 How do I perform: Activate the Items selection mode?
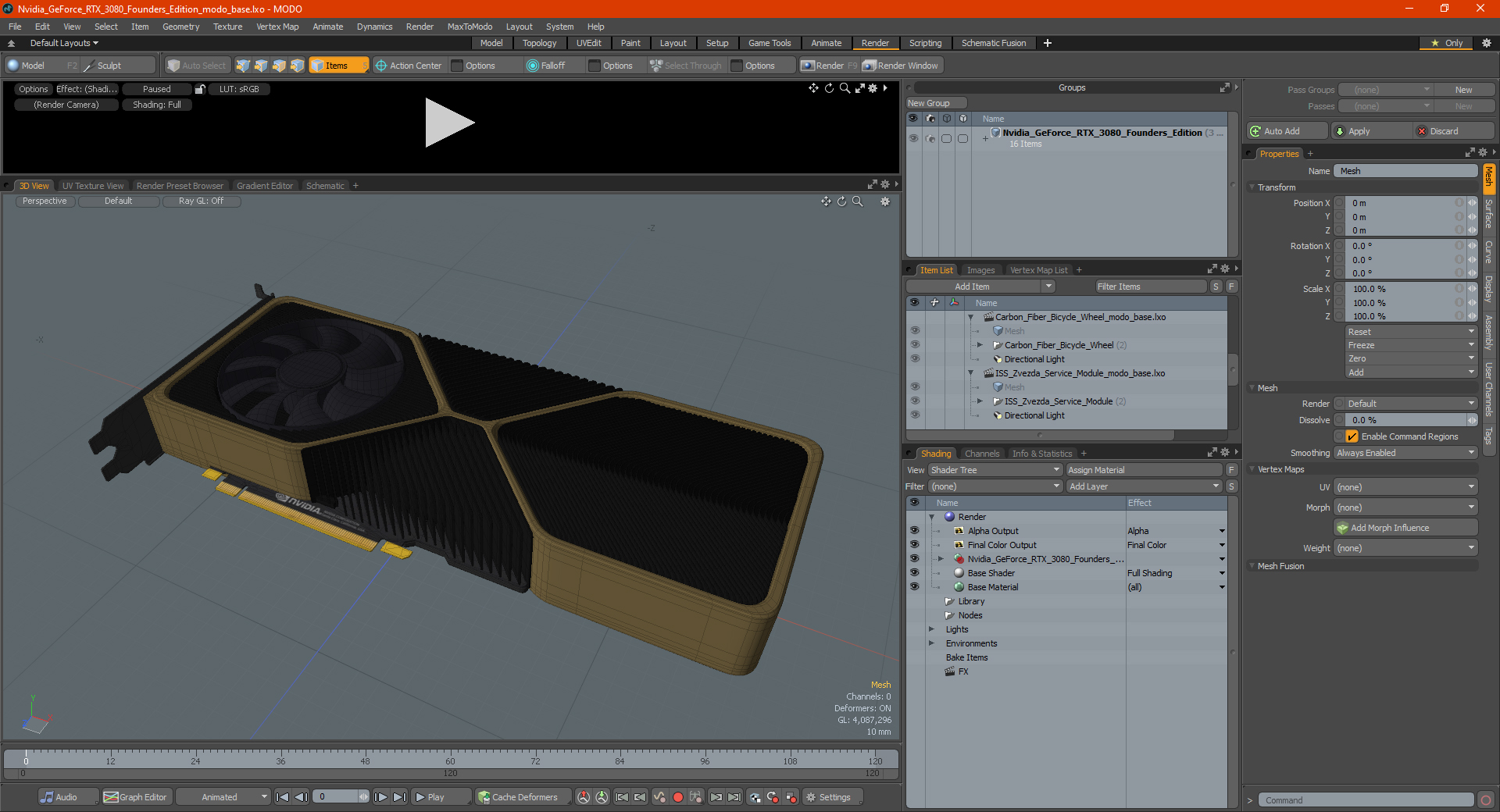pos(338,66)
